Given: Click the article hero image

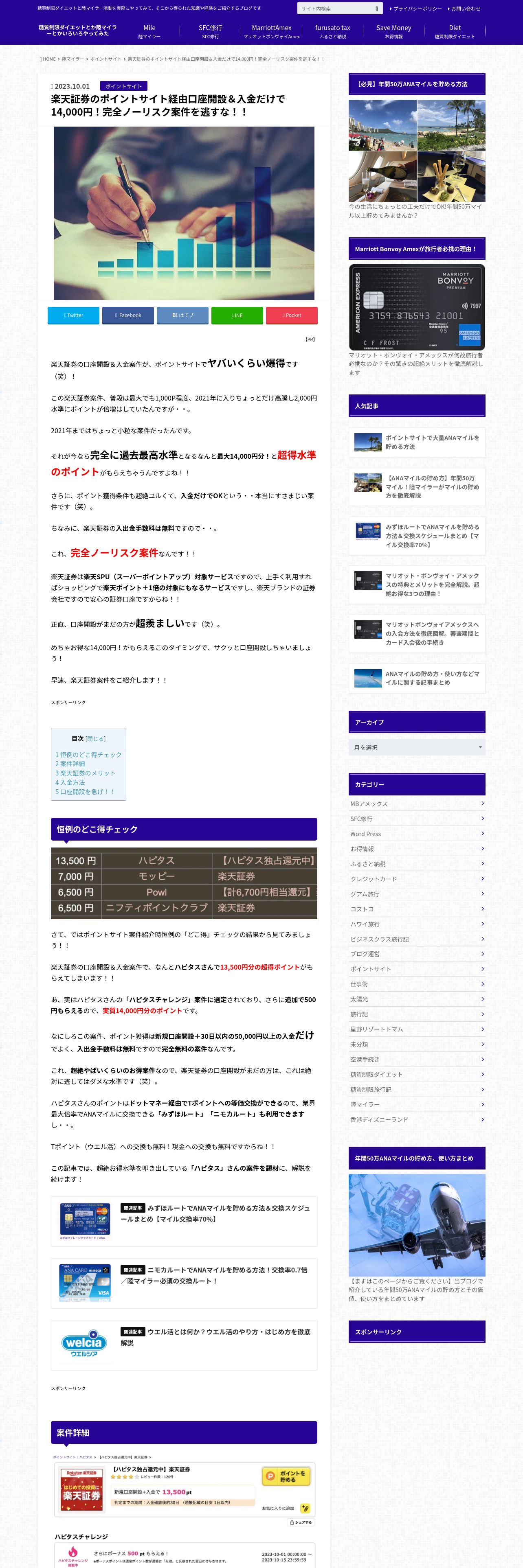Looking at the screenshot, I should pyautogui.click(x=184, y=213).
